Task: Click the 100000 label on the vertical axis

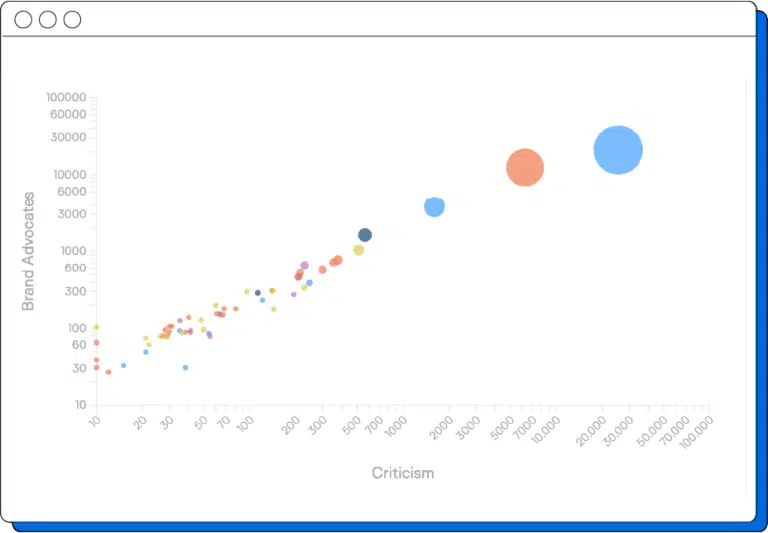Action: [66, 98]
